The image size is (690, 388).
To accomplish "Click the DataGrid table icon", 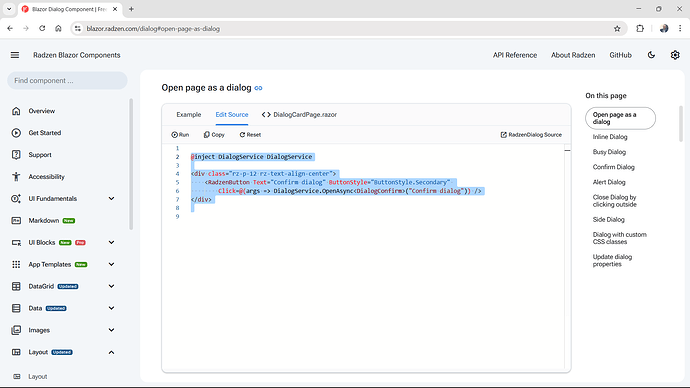I will point(16,286).
